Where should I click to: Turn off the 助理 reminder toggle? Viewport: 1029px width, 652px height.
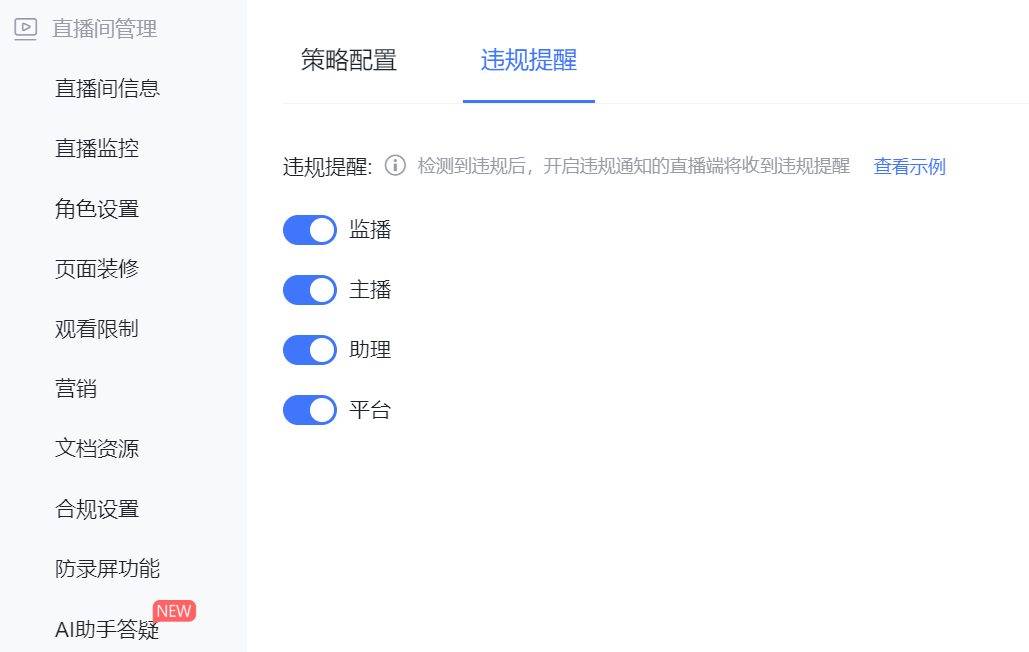[x=310, y=350]
